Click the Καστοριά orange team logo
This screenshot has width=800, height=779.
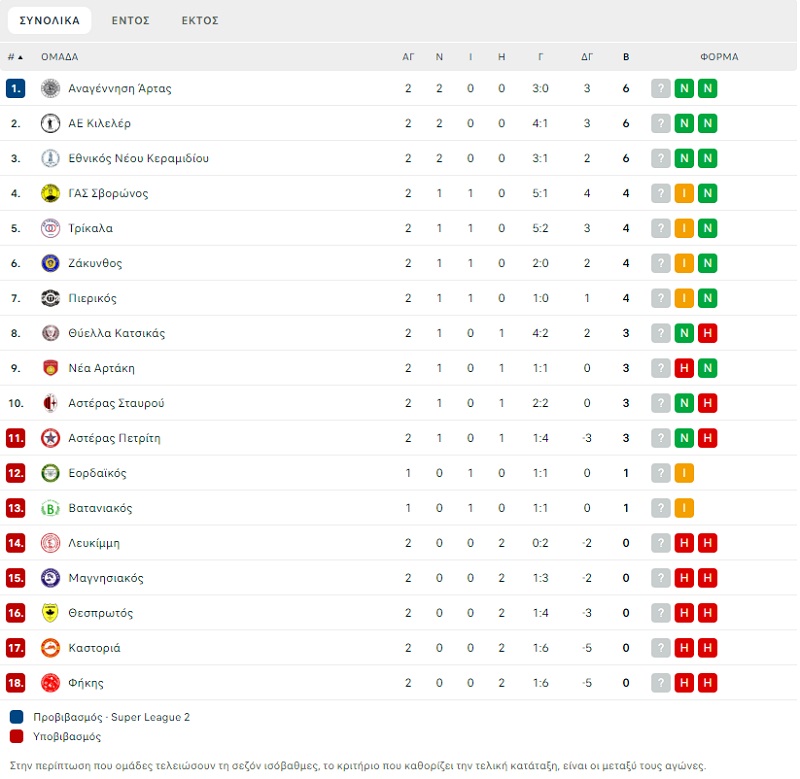(50, 648)
